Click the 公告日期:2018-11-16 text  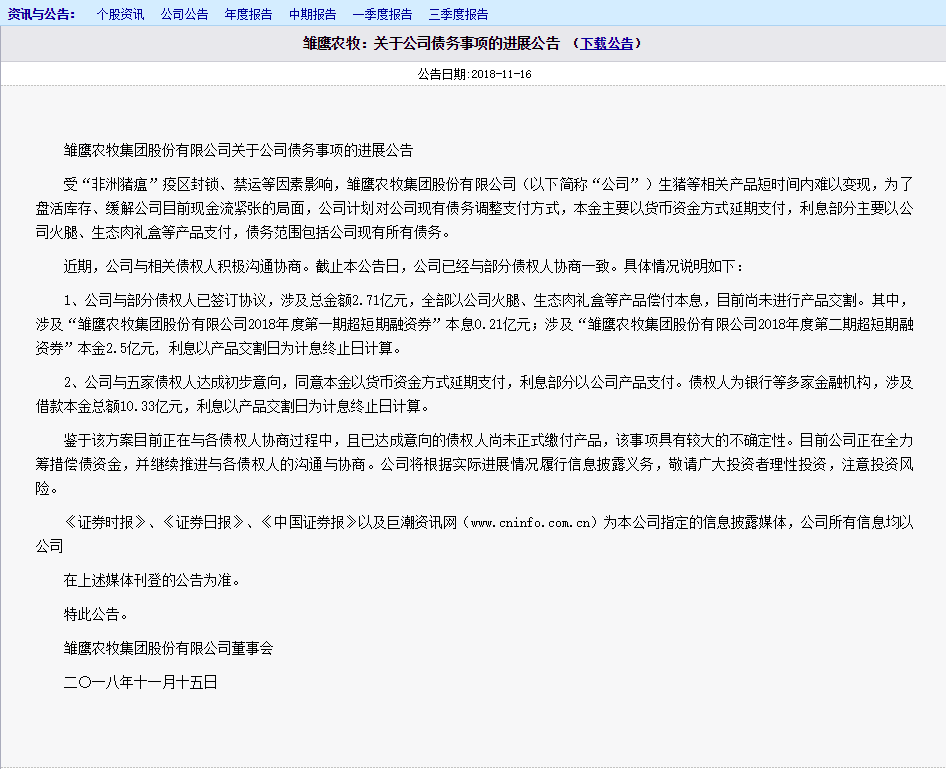click(x=474, y=74)
